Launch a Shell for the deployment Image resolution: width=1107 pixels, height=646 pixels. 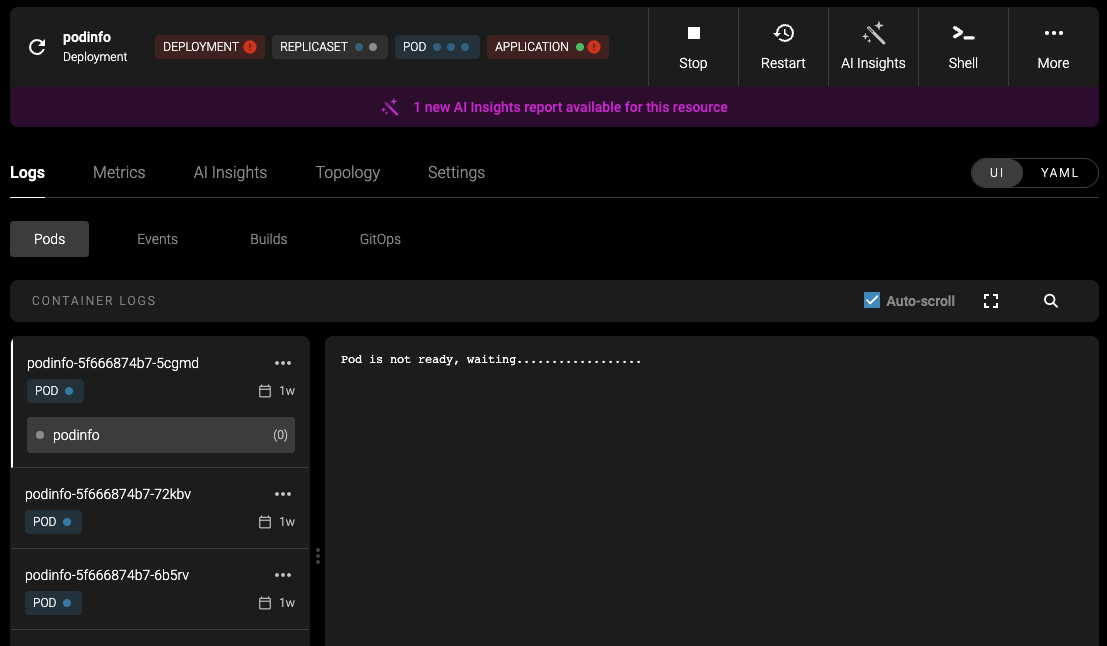962,46
